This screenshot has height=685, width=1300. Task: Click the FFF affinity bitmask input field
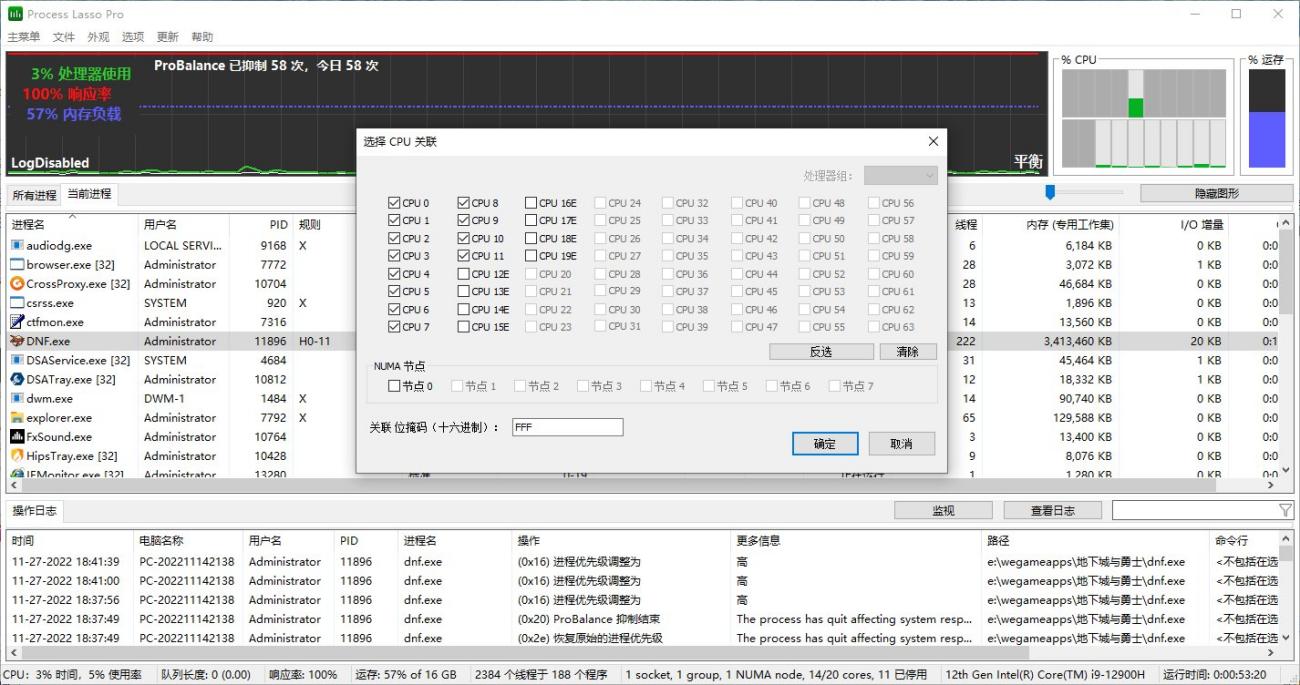coord(567,426)
